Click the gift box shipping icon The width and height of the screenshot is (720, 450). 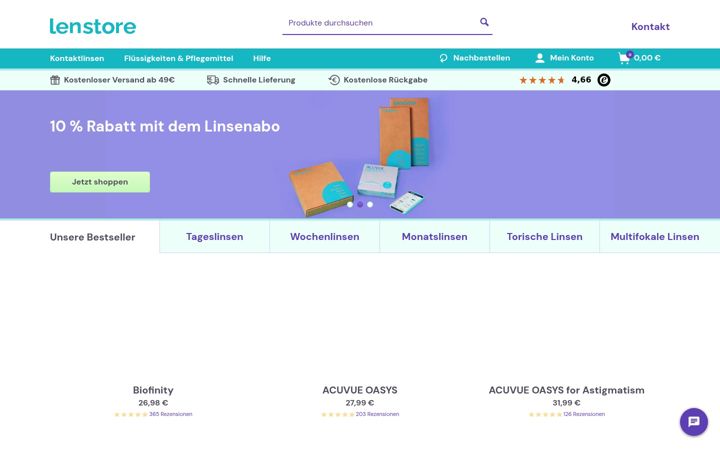(x=55, y=80)
